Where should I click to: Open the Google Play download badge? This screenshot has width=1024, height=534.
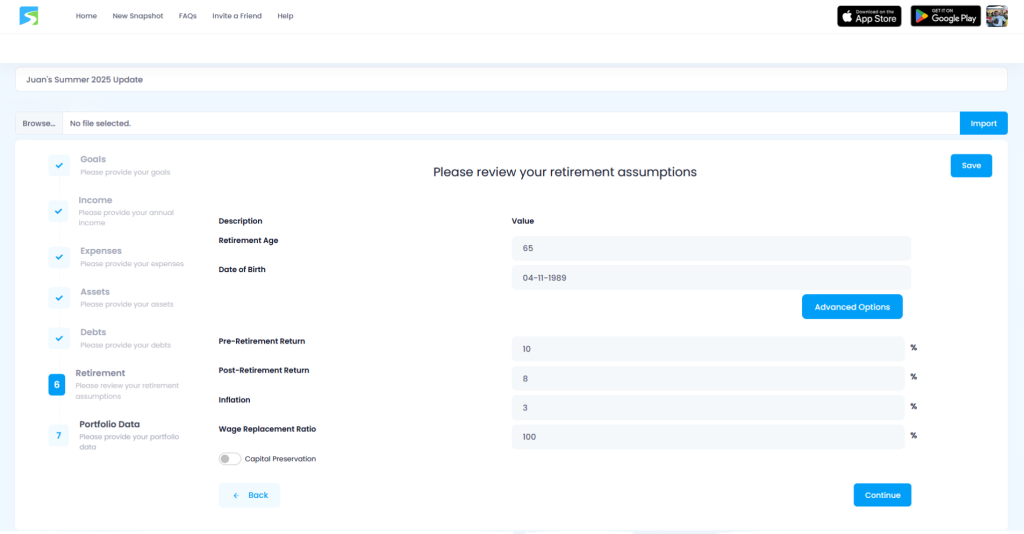pos(945,16)
